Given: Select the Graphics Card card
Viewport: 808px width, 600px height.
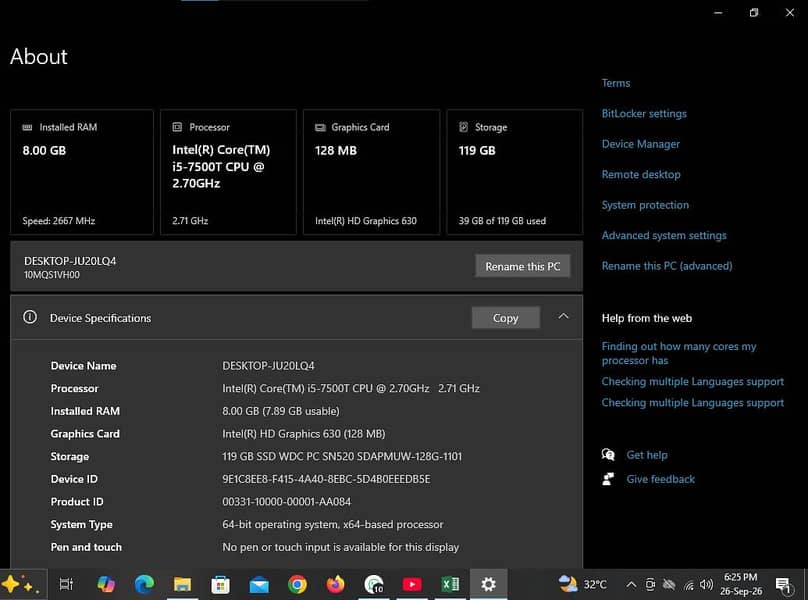Looking at the screenshot, I should [372, 172].
